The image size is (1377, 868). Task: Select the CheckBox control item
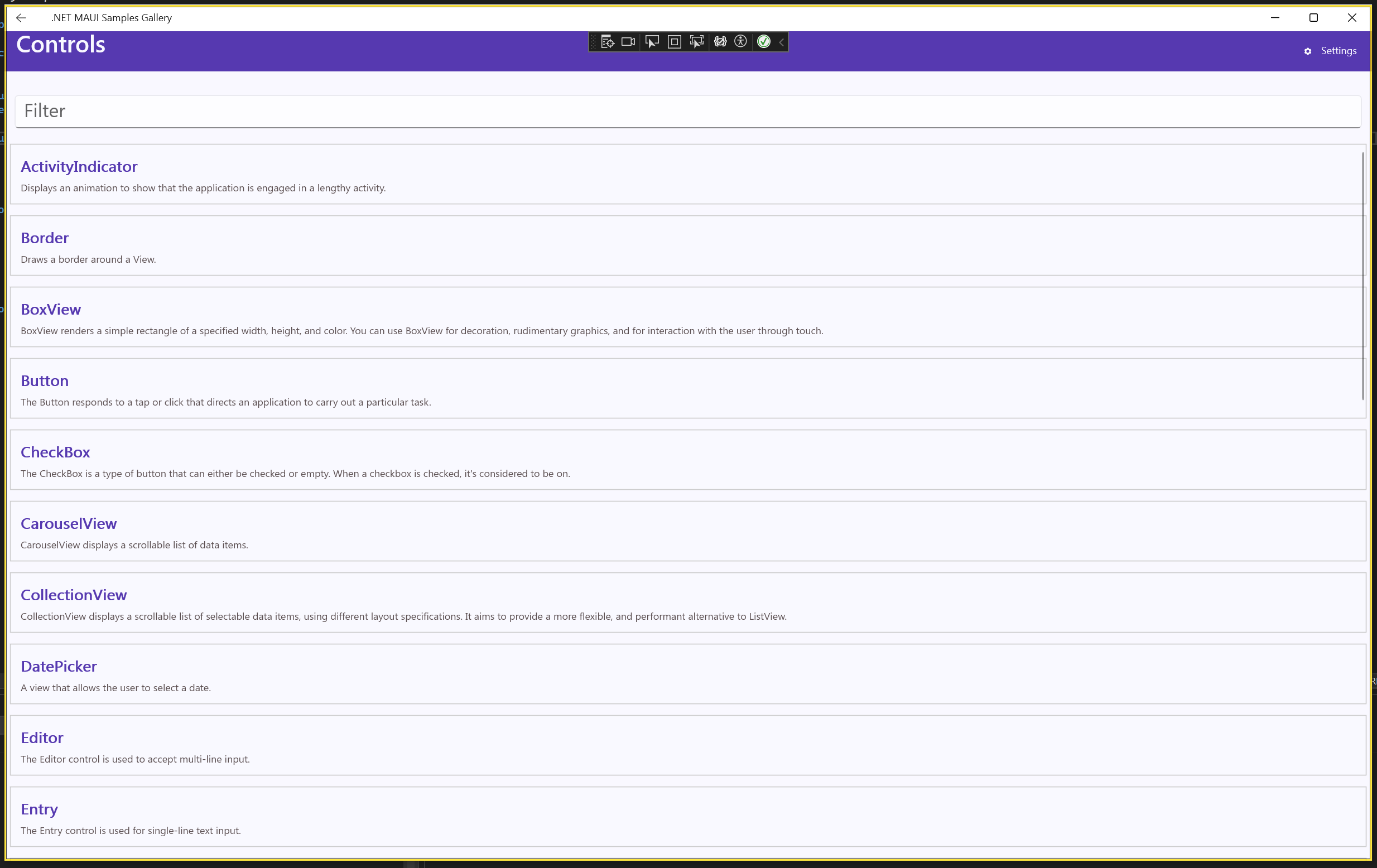click(x=55, y=452)
